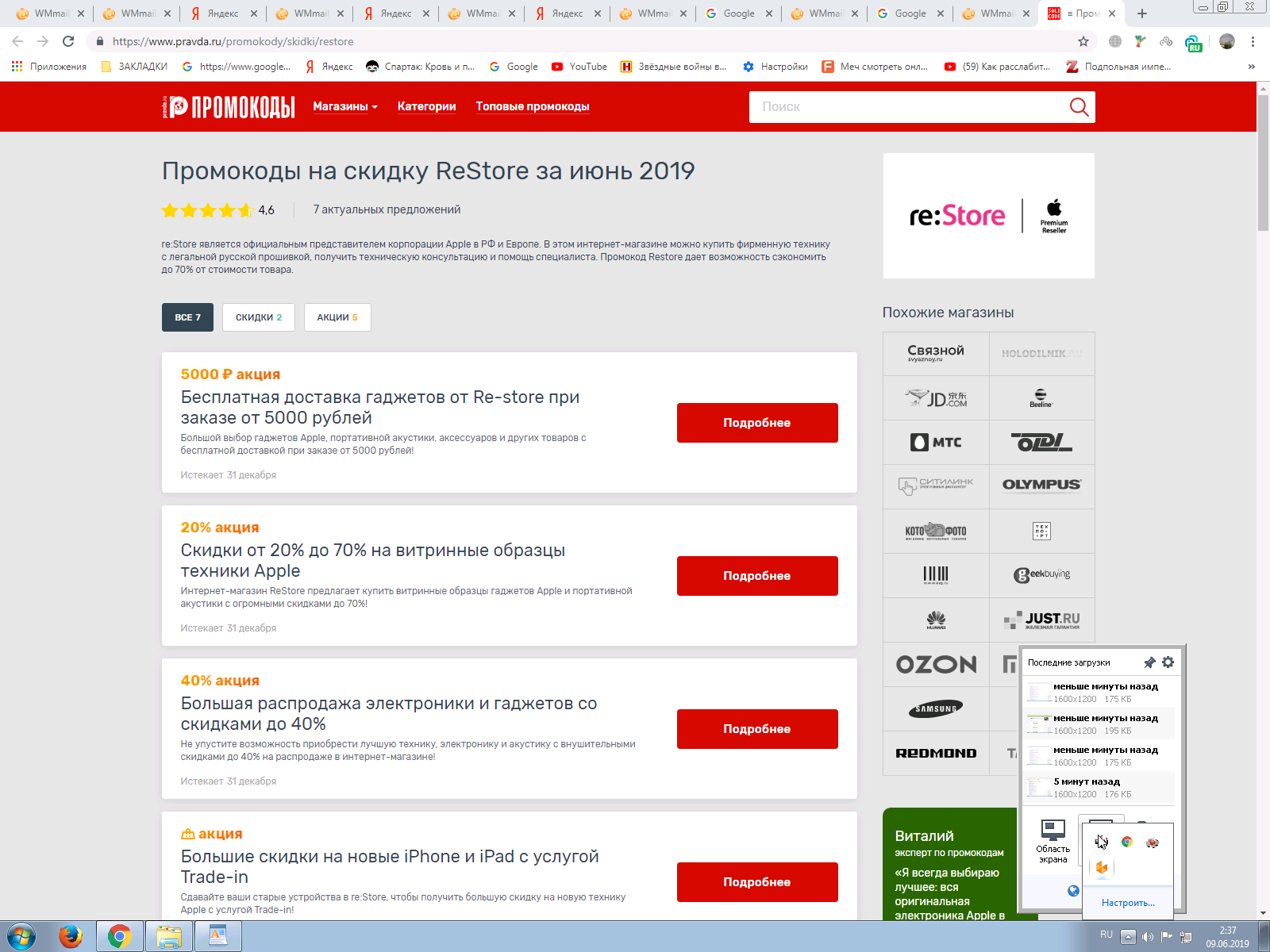Click Подробнее for 40% sale offer
This screenshot has height=952, width=1270.
(x=757, y=729)
